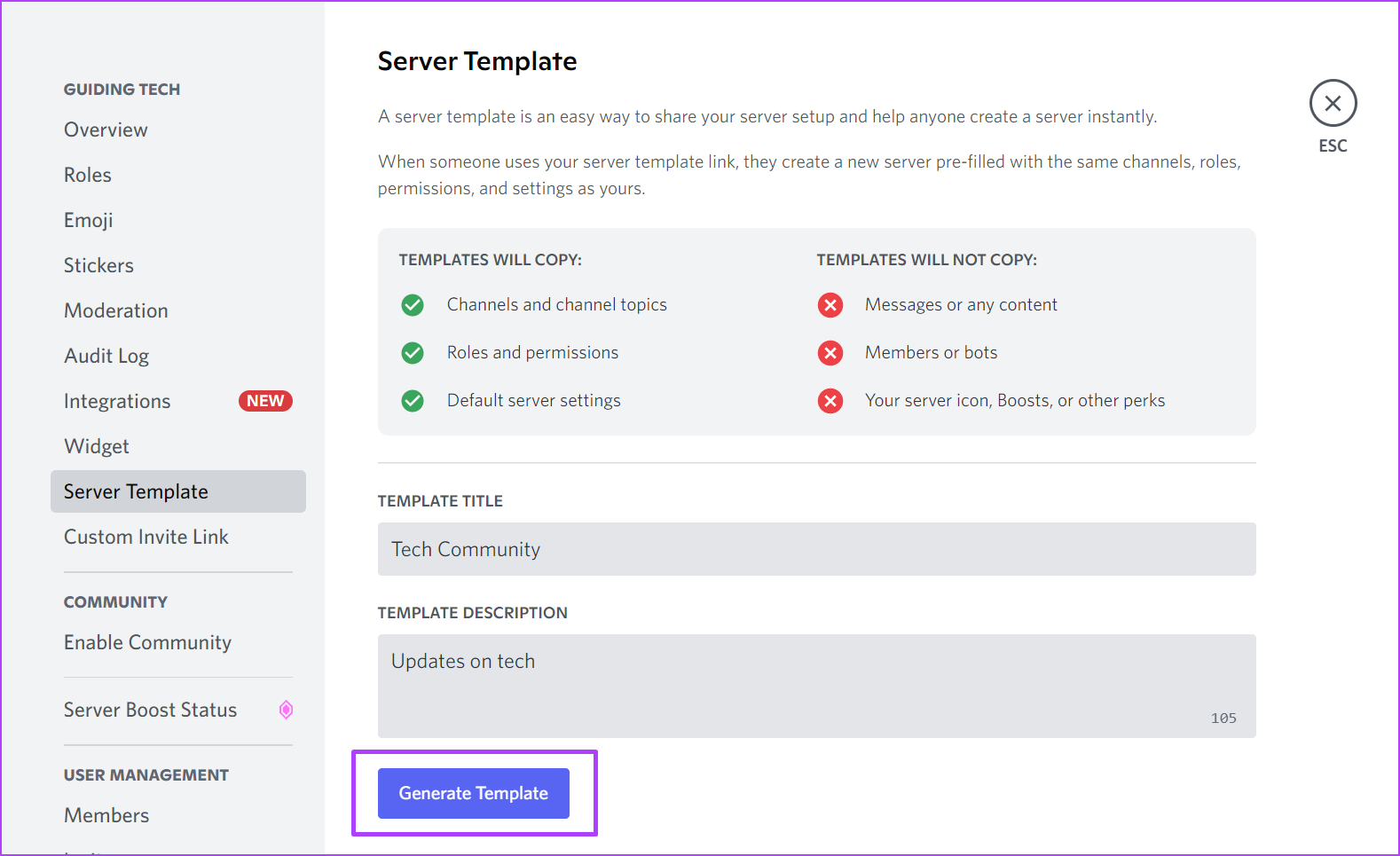
Task: Click the ESC label under close button
Action: pos(1333,145)
